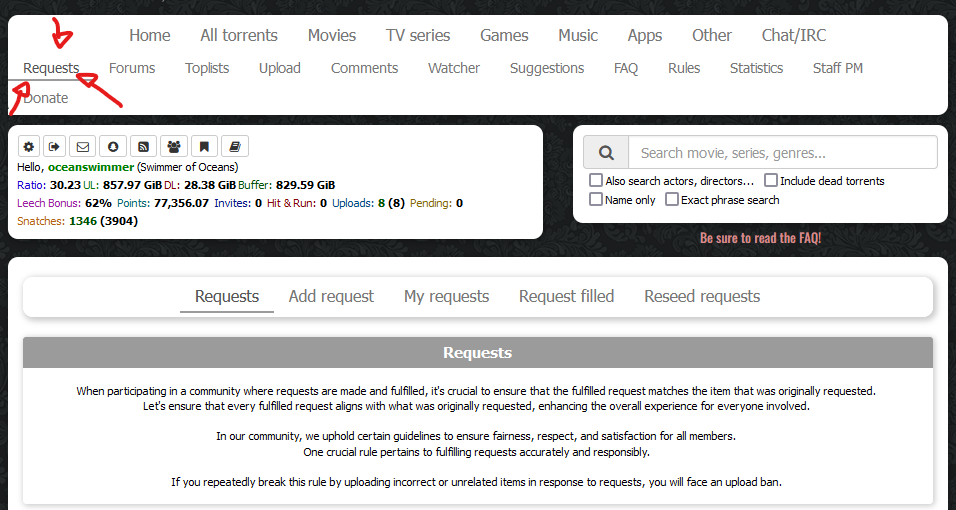Open messages with the envelope icon
This screenshot has width=956, height=510.
pos(83,146)
